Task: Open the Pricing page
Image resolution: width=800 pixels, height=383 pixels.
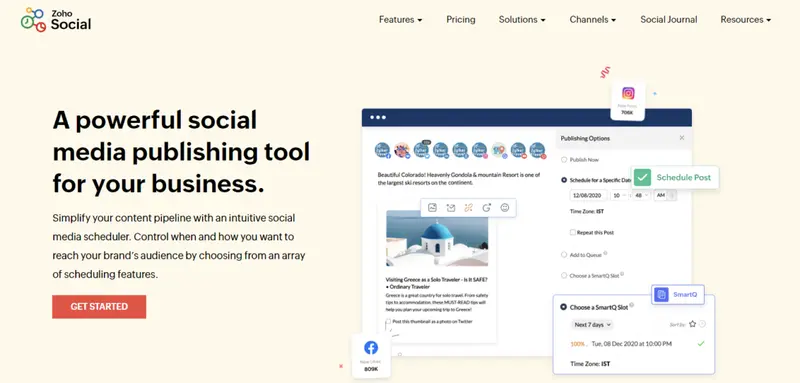Action: tap(461, 19)
